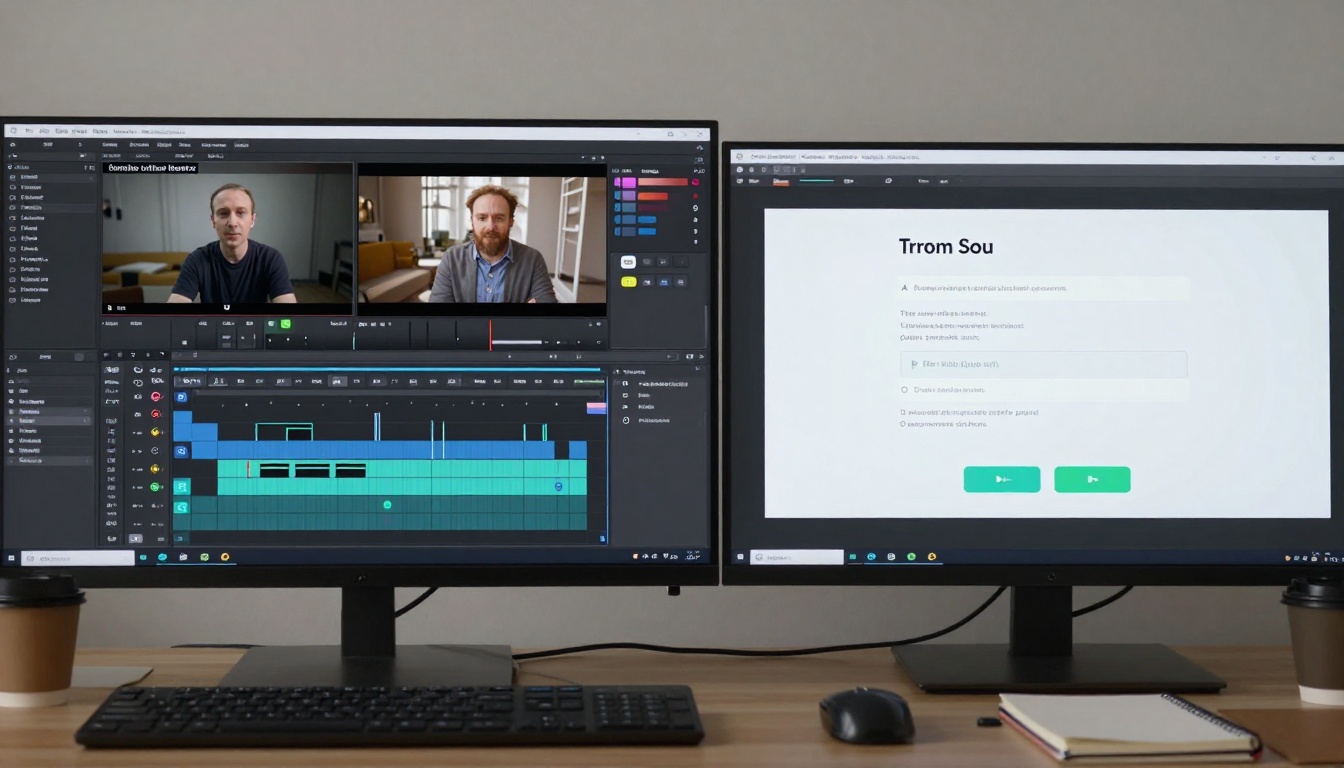Click the 'Trrom Sou' heading on right monitor
The width and height of the screenshot is (1344, 768).
(946, 246)
